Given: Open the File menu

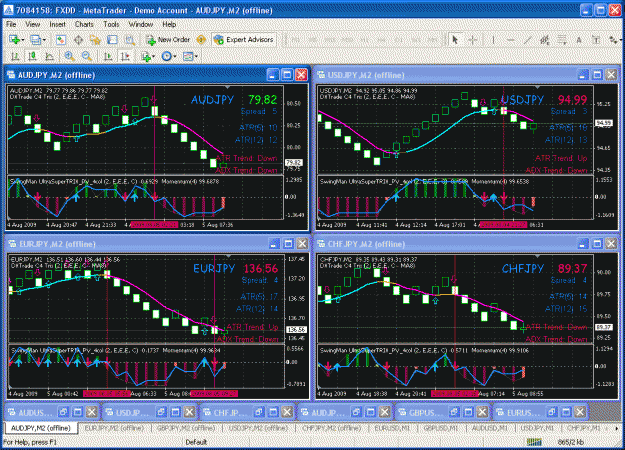Looking at the screenshot, I should point(11,24).
